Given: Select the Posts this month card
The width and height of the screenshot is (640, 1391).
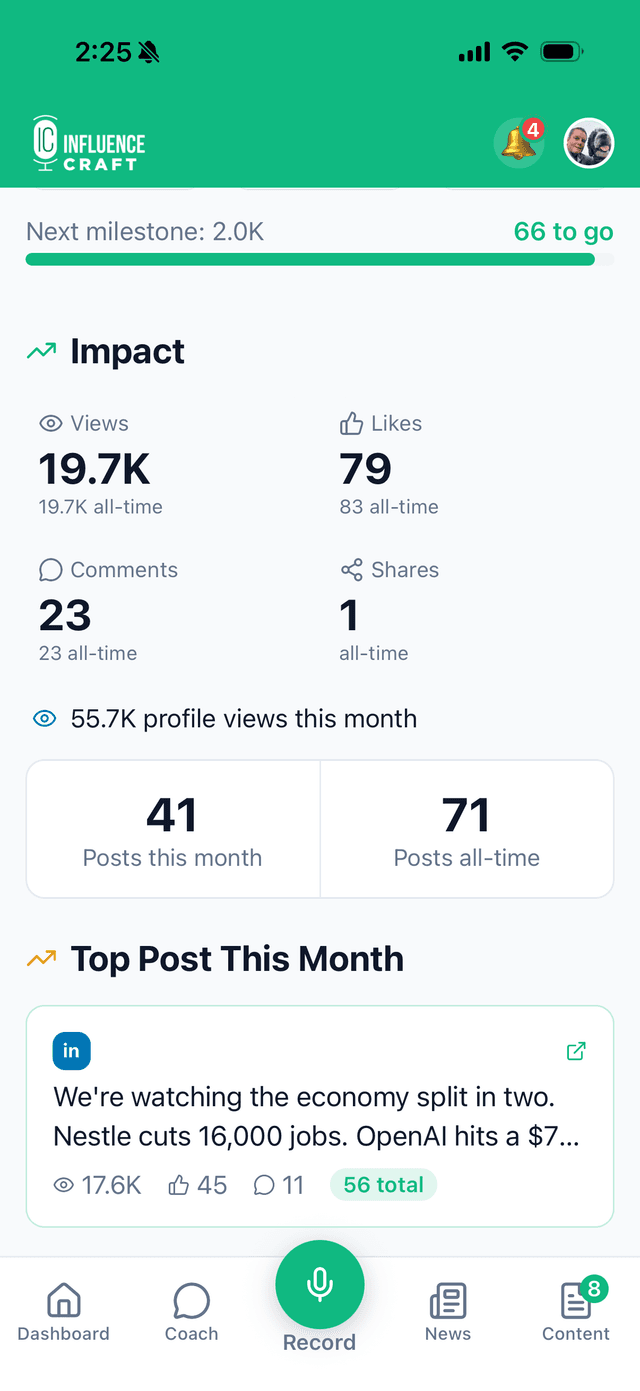Looking at the screenshot, I should 173,829.
